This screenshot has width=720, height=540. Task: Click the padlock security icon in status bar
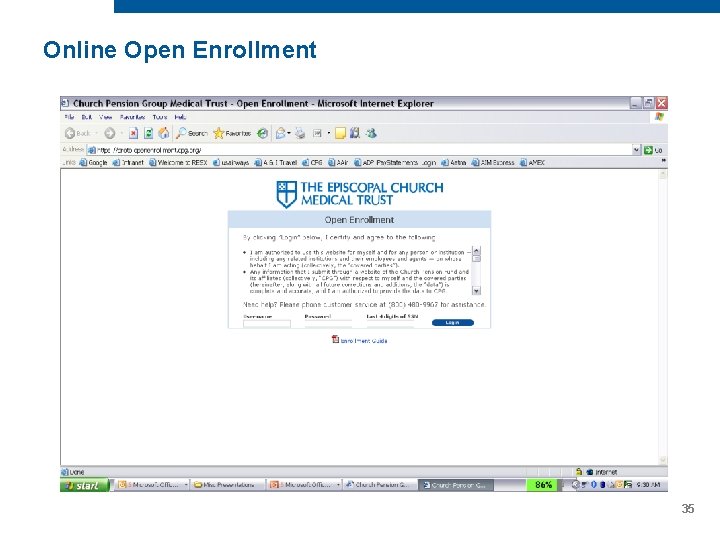(x=579, y=472)
